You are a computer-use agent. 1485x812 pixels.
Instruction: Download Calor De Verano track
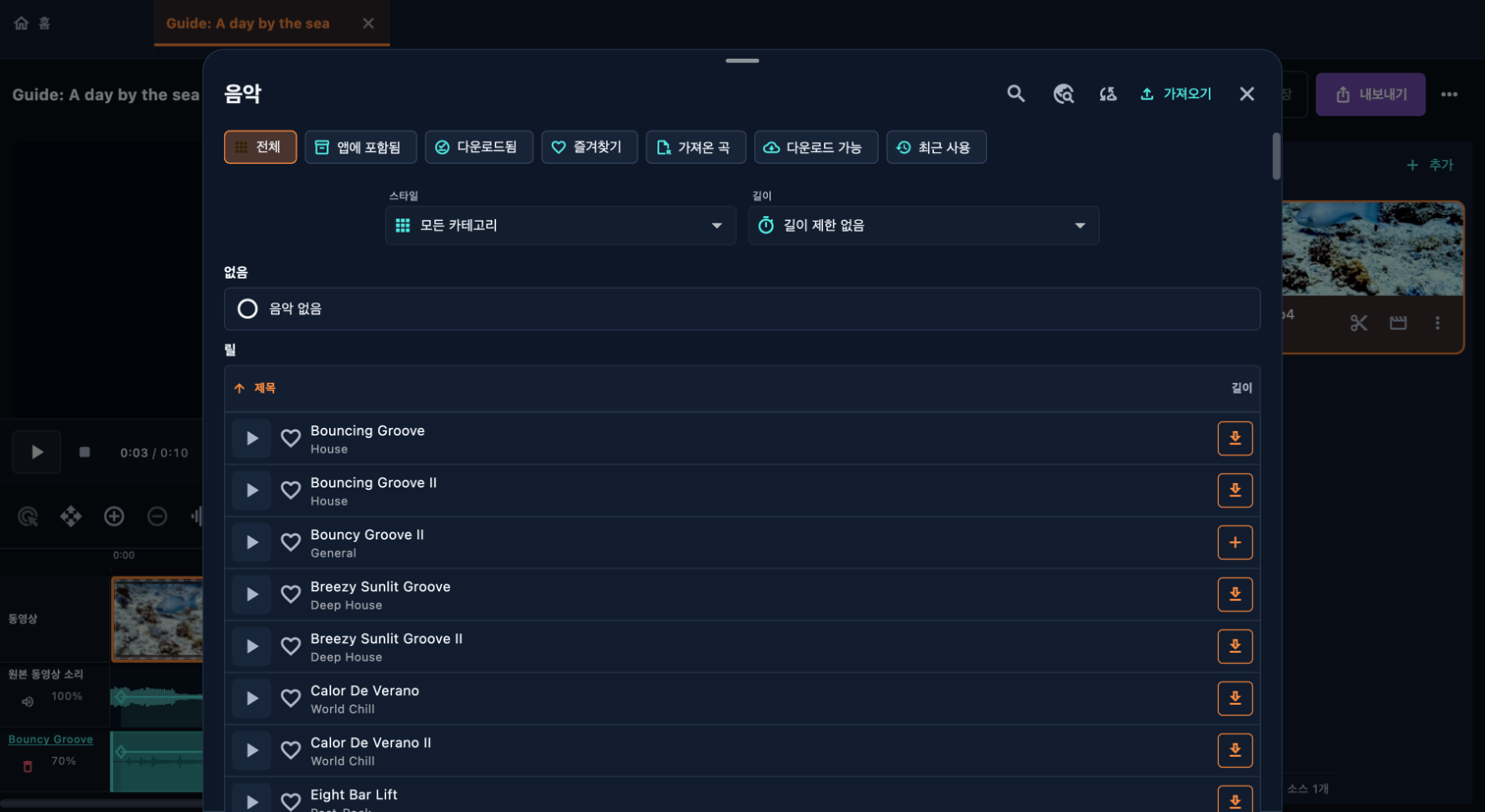click(1235, 698)
